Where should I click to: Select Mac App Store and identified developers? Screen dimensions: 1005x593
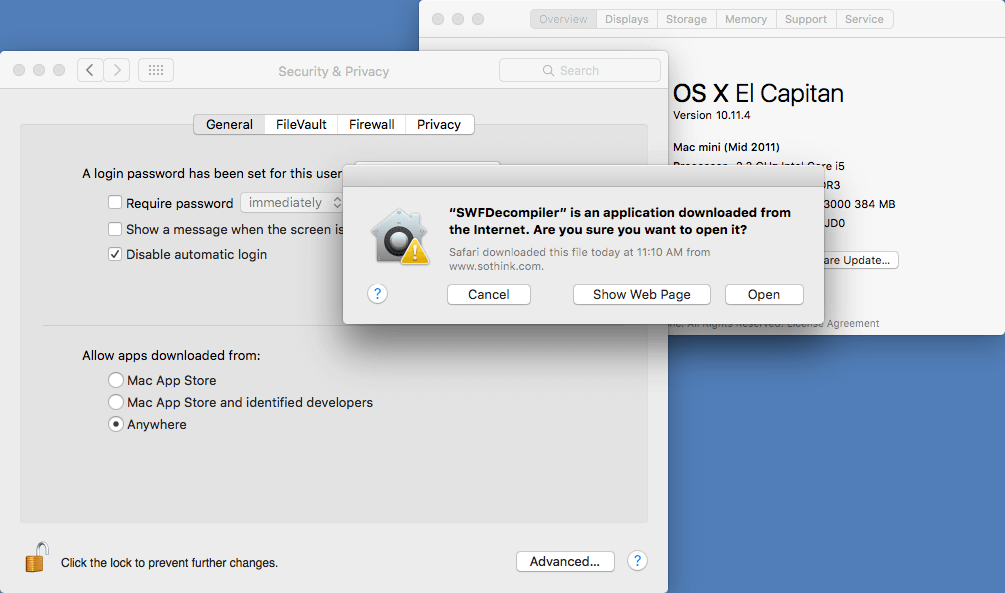point(115,402)
